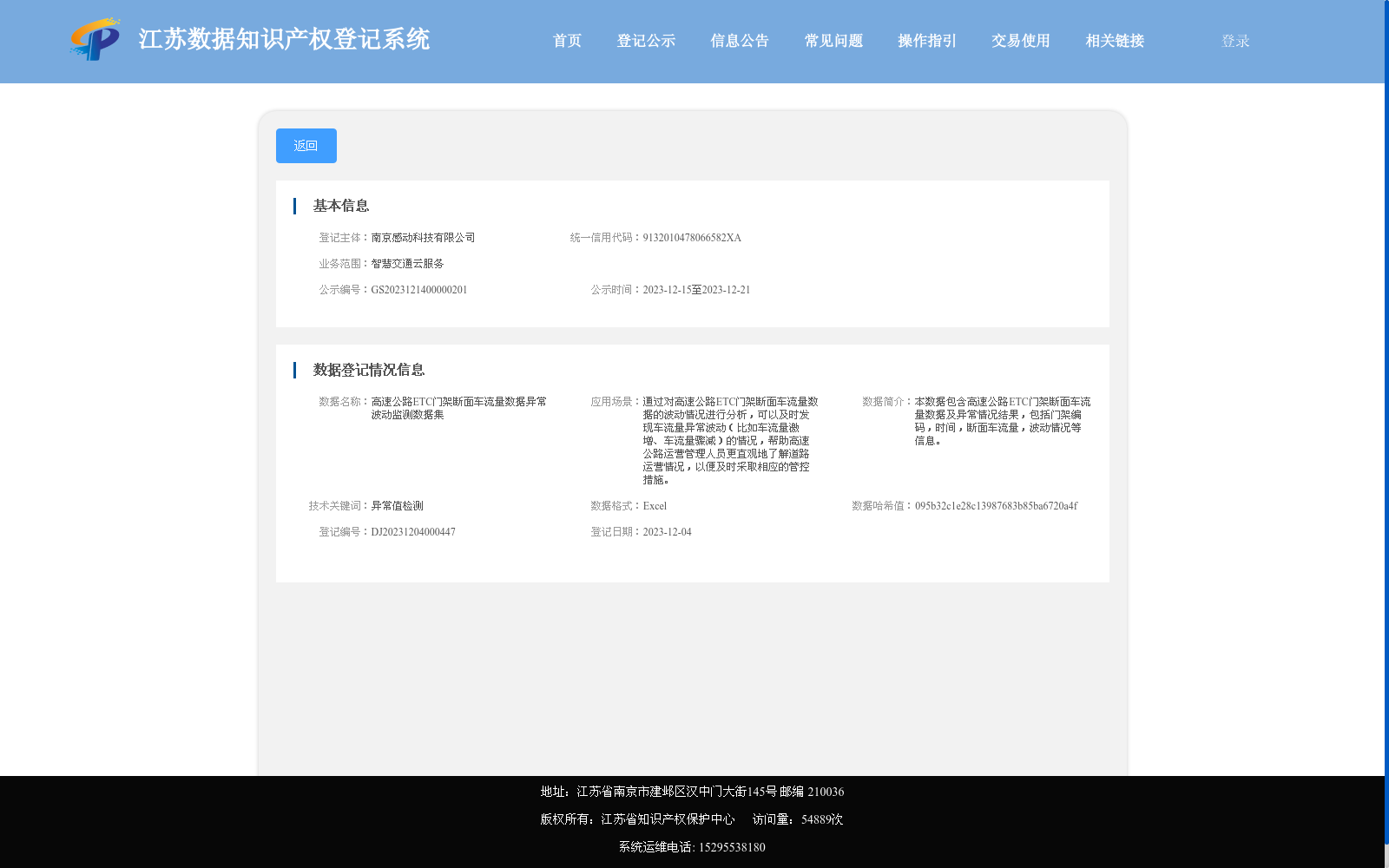Select business scope 智慧交通云服务
The width and height of the screenshot is (1389, 868).
click(x=408, y=264)
